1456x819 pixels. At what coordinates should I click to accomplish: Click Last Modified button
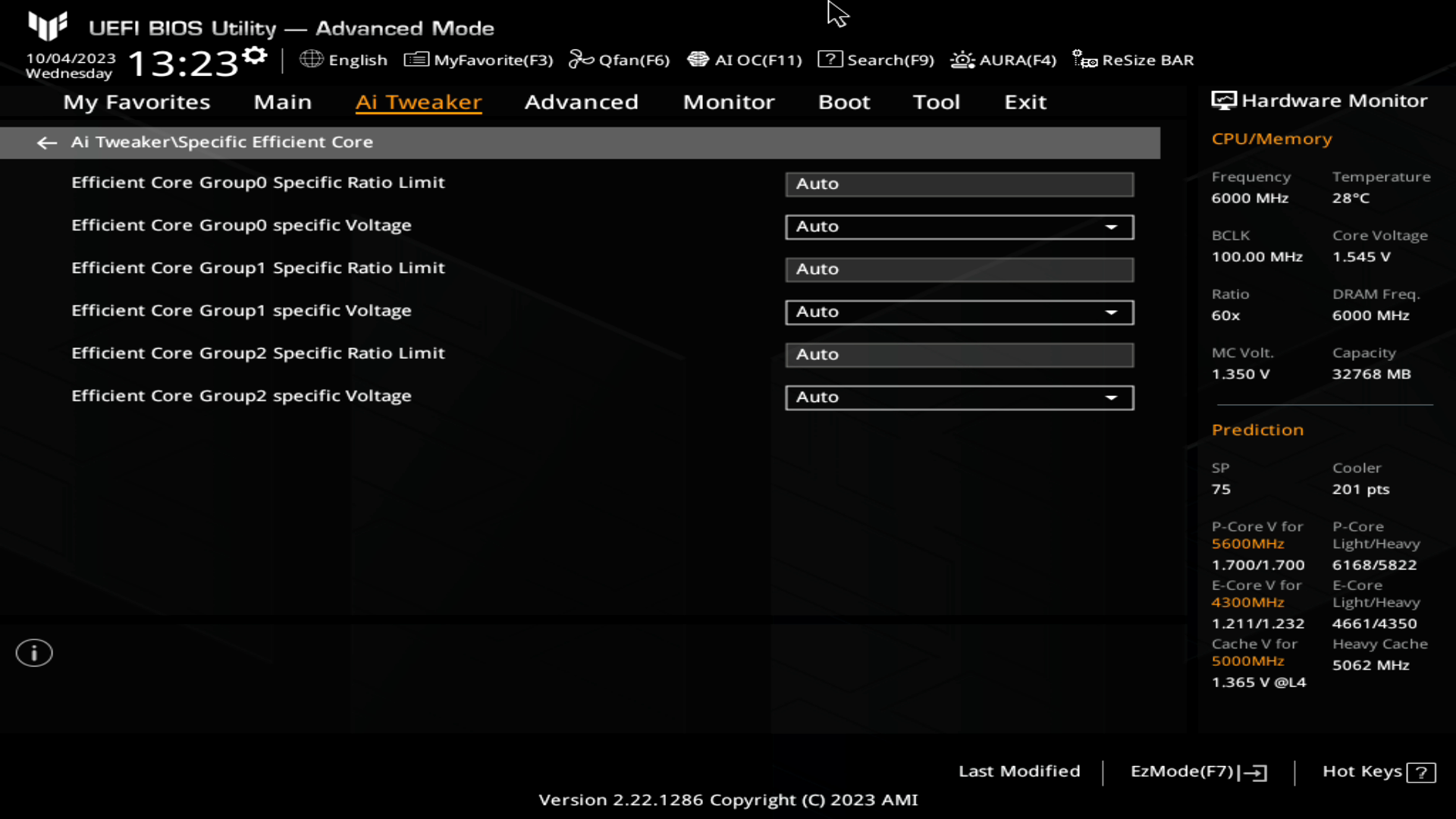1019,770
